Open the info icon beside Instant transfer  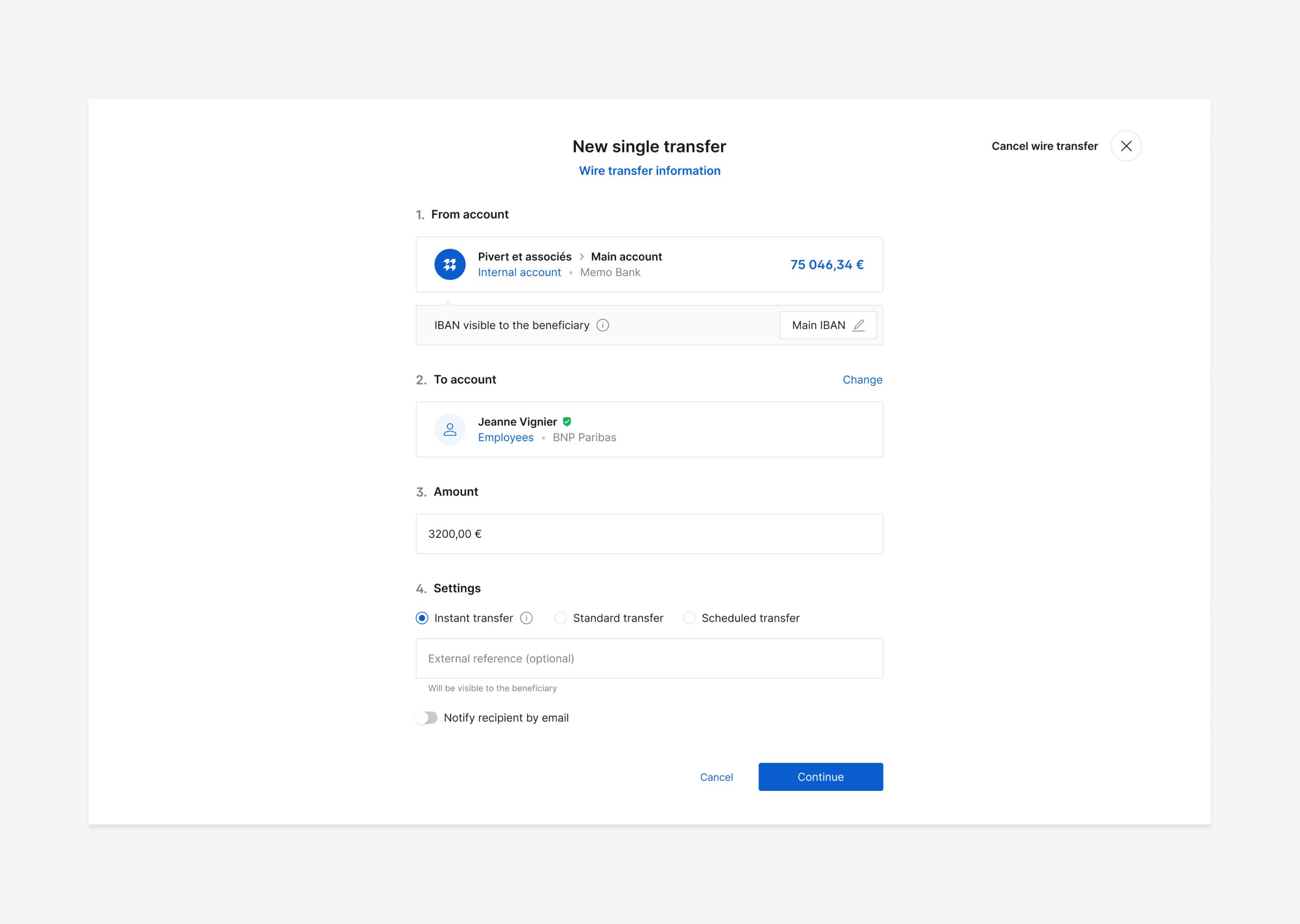pos(527,618)
